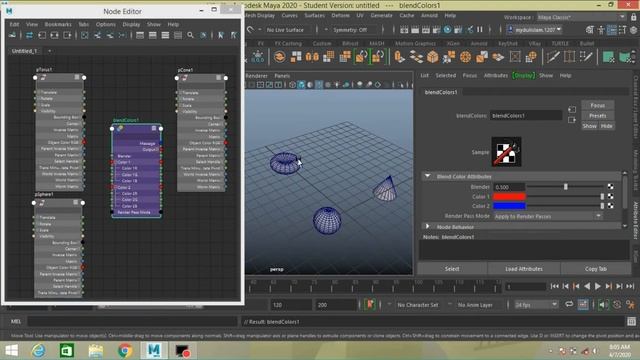Open Bookmarks menu in Node Editor
Image resolution: width=640 pixels, height=360 pixels.
tap(58, 24)
